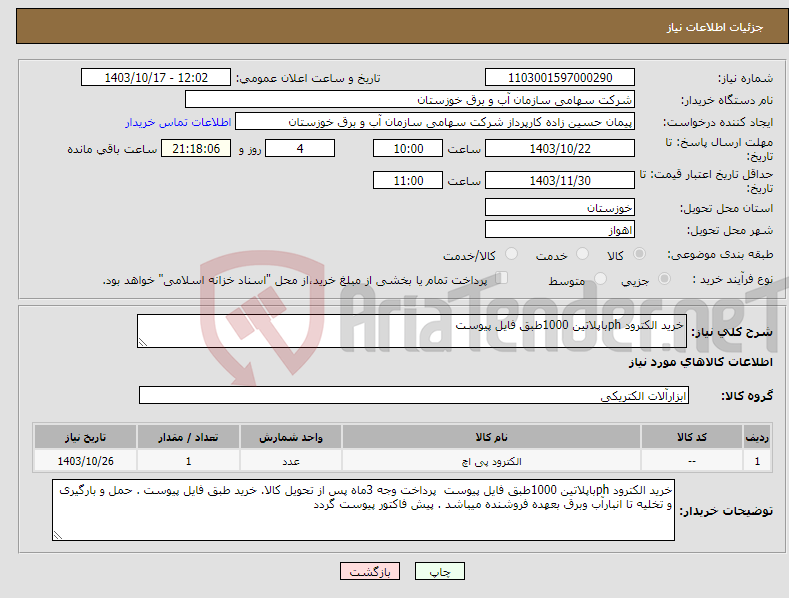789x598 pixels.
Task: Click the response deadline date 1403/10/22
Action: click(x=560, y=148)
